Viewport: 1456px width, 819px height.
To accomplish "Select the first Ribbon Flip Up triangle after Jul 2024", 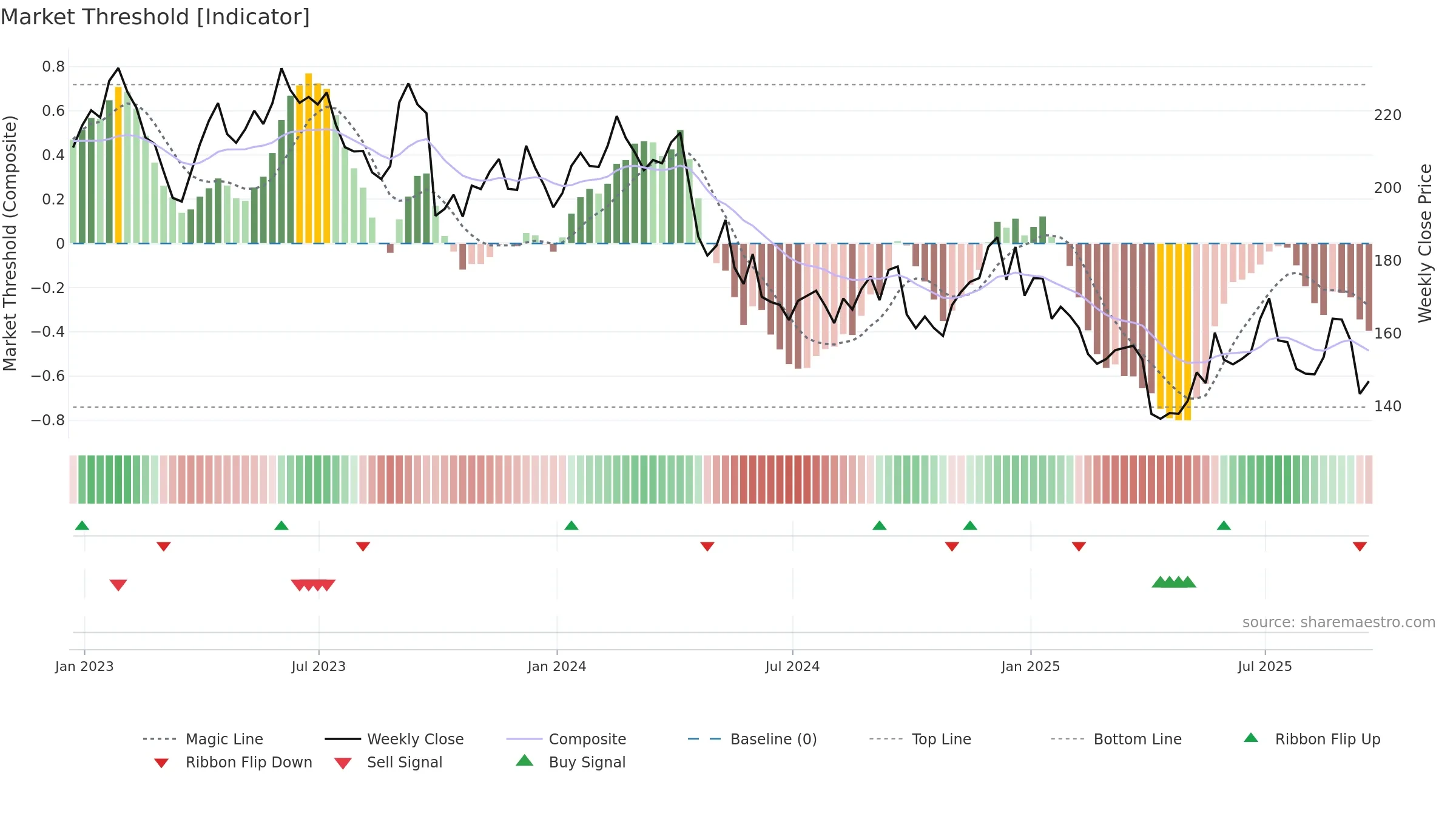I will click(880, 525).
